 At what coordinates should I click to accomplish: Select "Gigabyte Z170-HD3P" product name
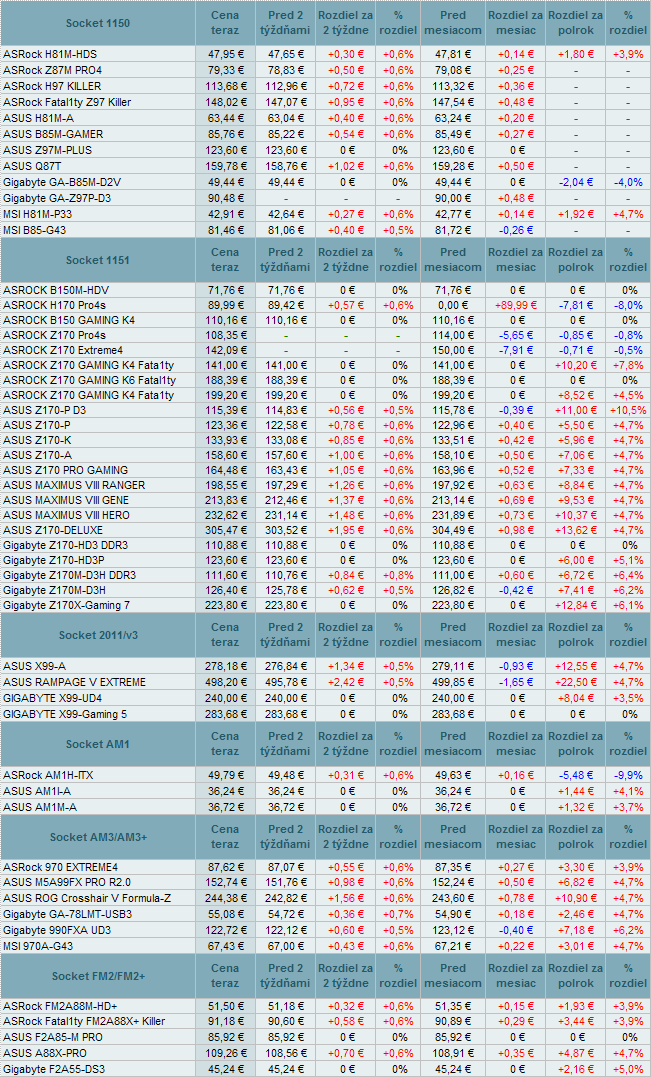pyautogui.click(x=52, y=560)
